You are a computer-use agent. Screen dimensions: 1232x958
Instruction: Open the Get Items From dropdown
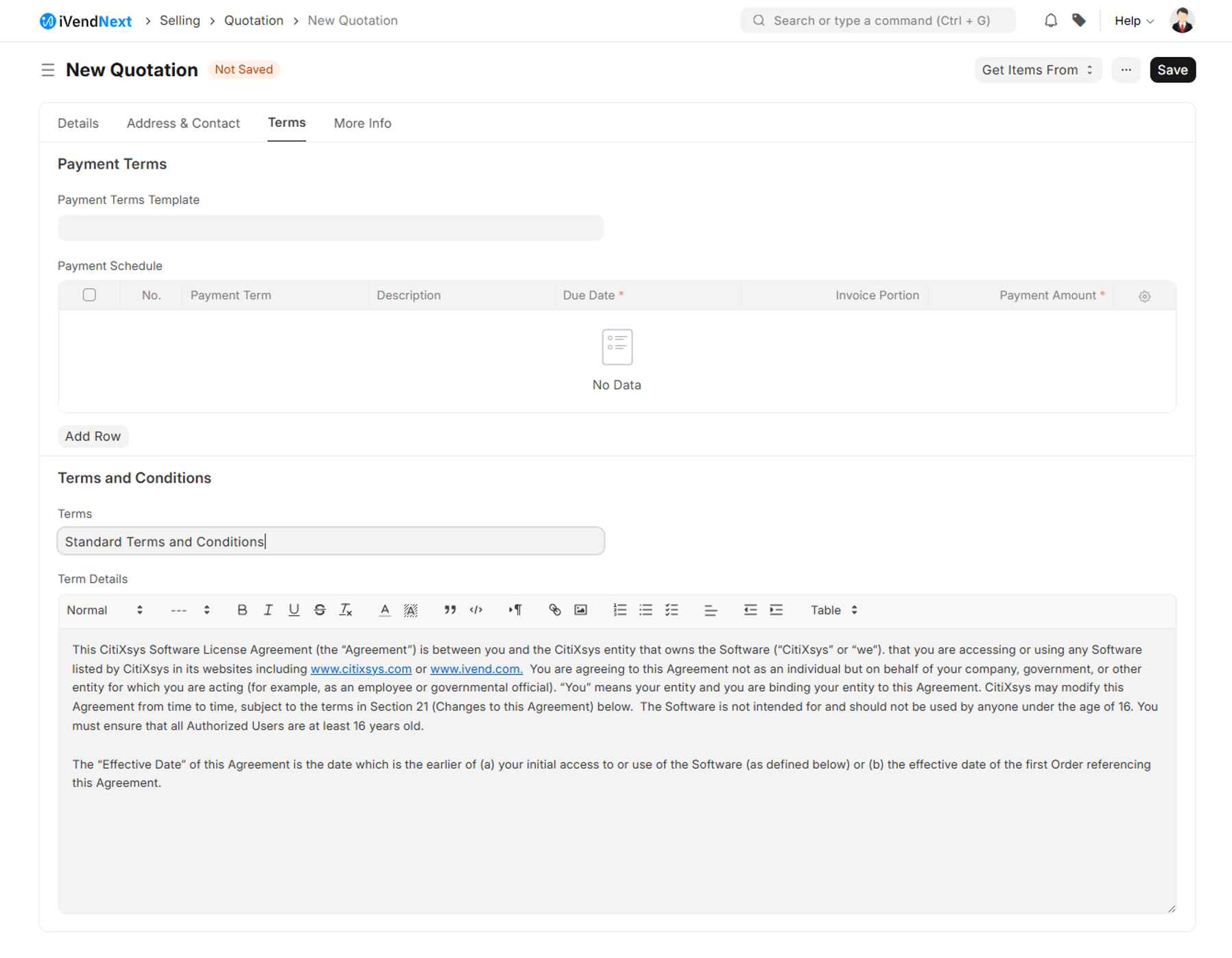pos(1037,70)
